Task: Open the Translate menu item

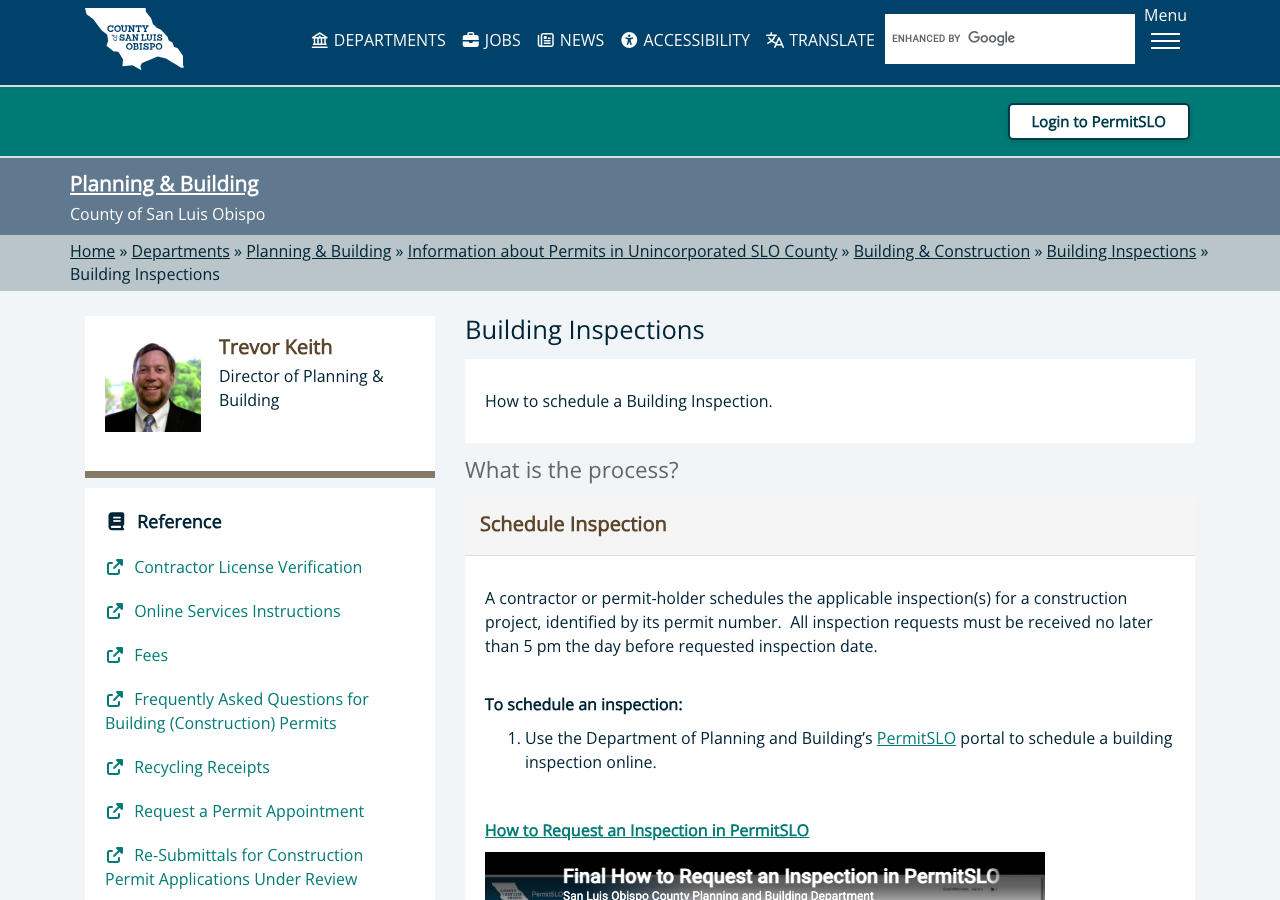Action: point(820,40)
